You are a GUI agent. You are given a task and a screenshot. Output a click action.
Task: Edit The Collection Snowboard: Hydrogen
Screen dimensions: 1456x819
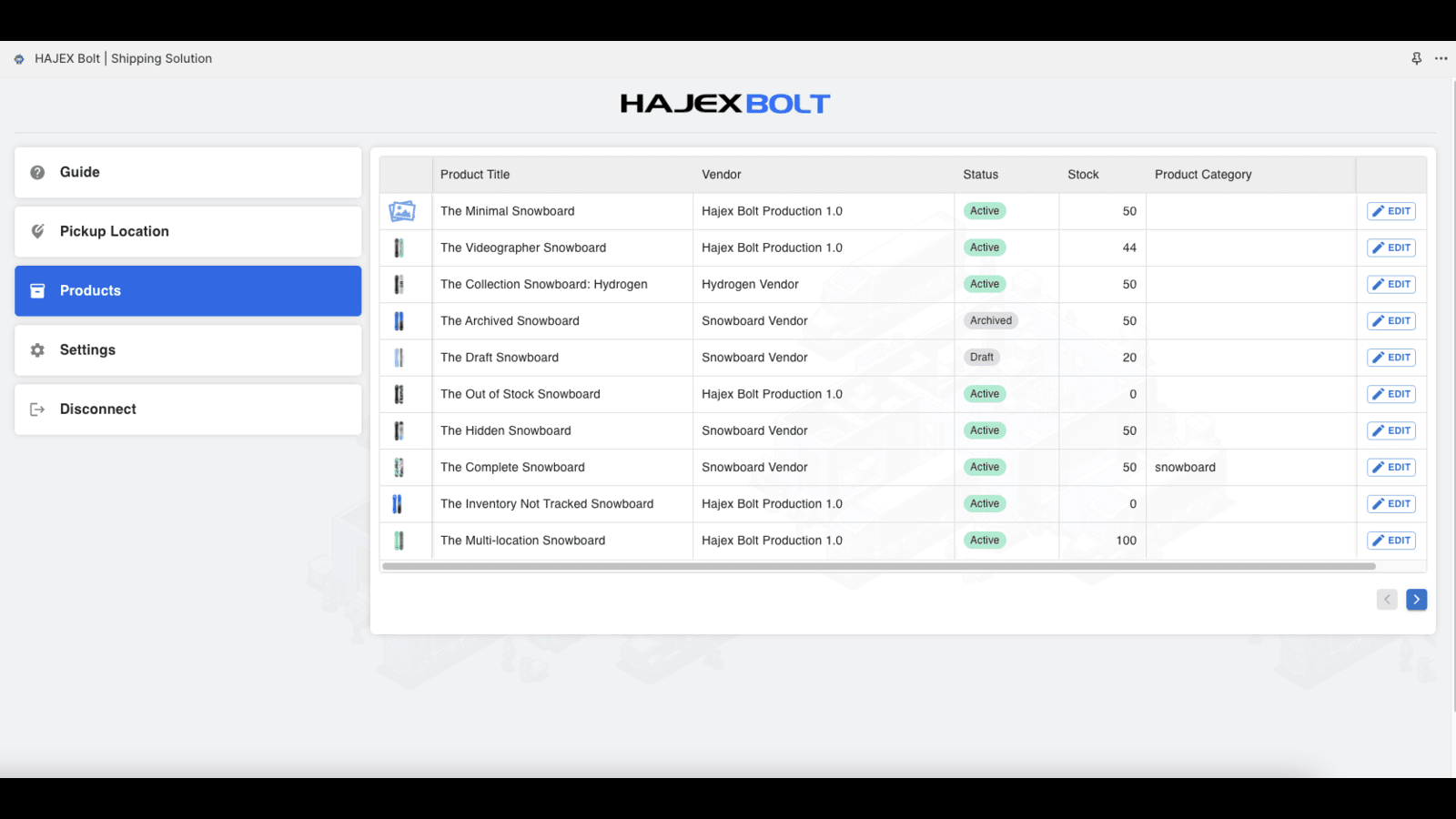[1391, 284]
